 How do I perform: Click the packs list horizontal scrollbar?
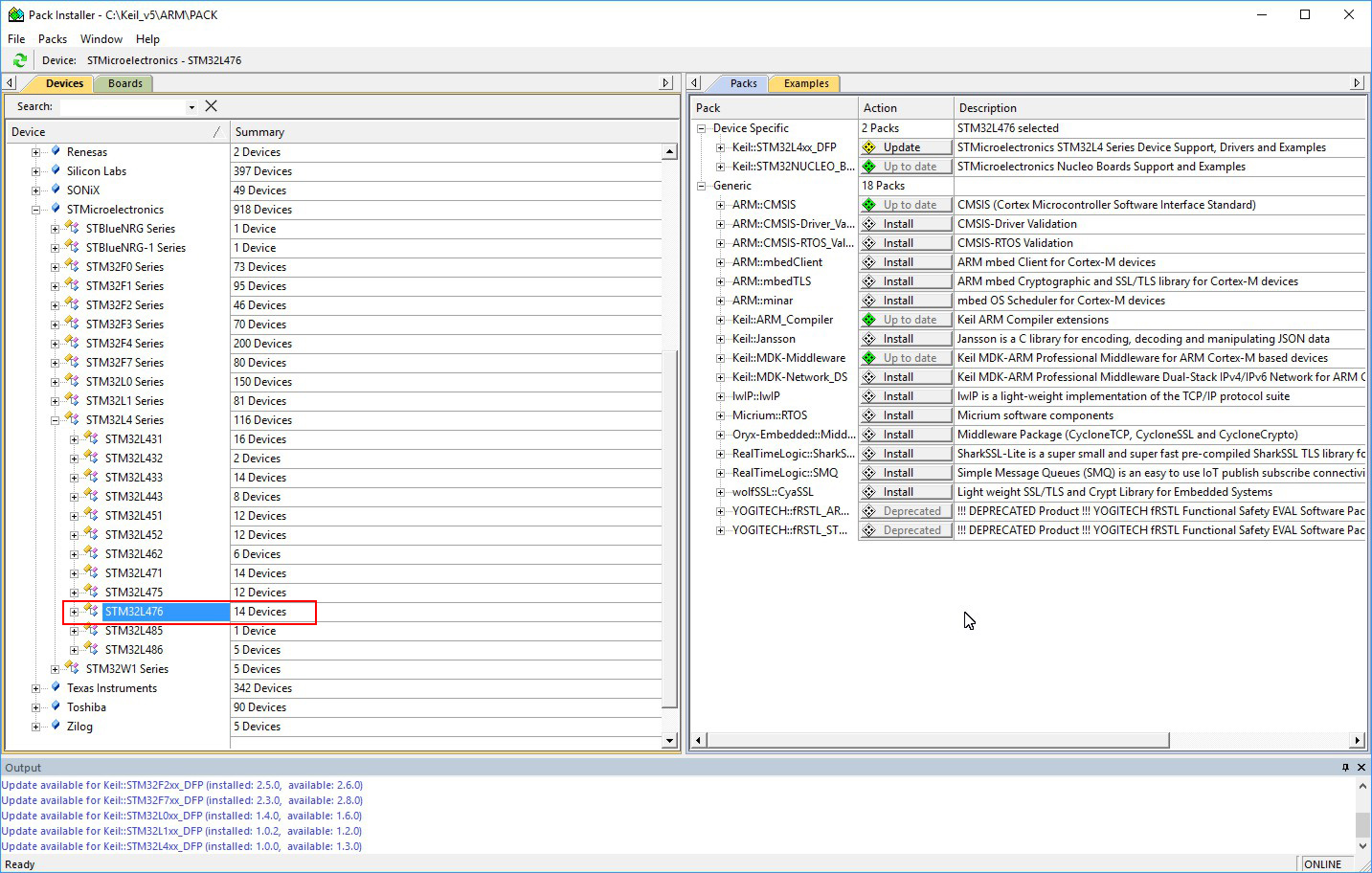coord(938,740)
